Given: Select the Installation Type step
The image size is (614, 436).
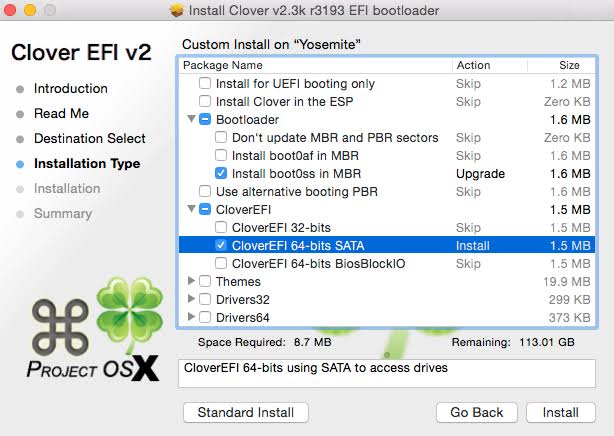Looking at the screenshot, I should point(87,164).
